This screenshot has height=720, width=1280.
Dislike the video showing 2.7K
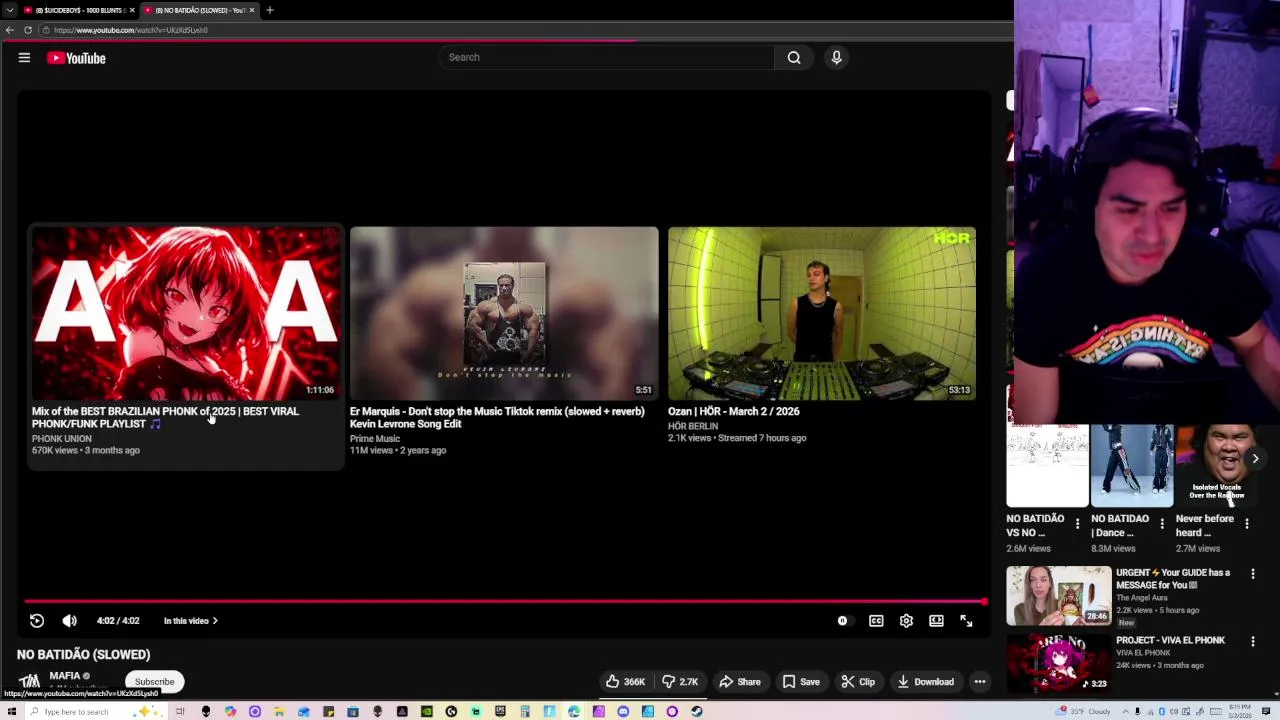coord(681,682)
